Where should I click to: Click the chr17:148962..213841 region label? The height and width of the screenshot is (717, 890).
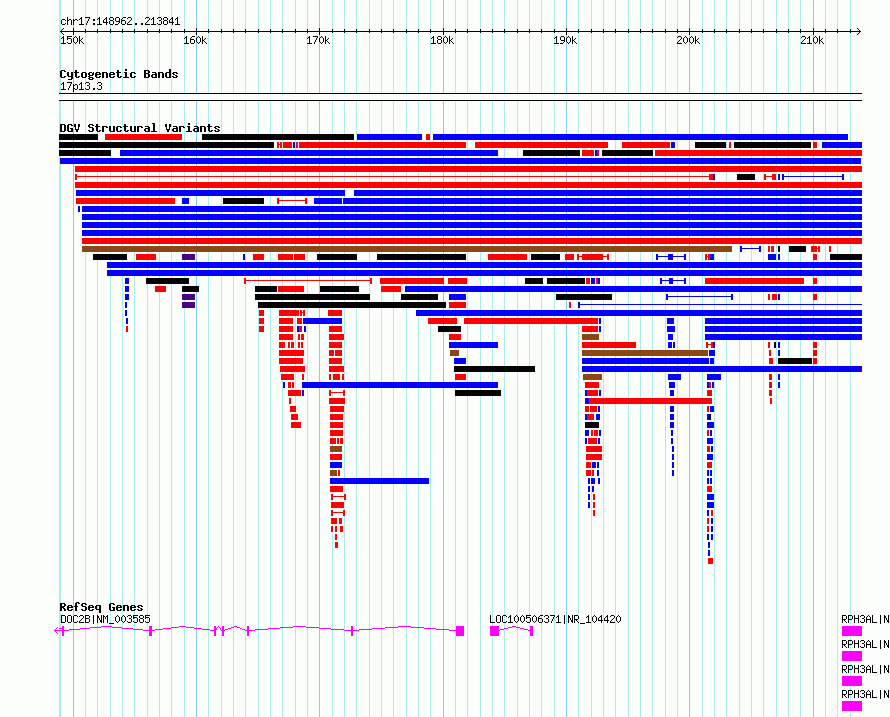120,22
